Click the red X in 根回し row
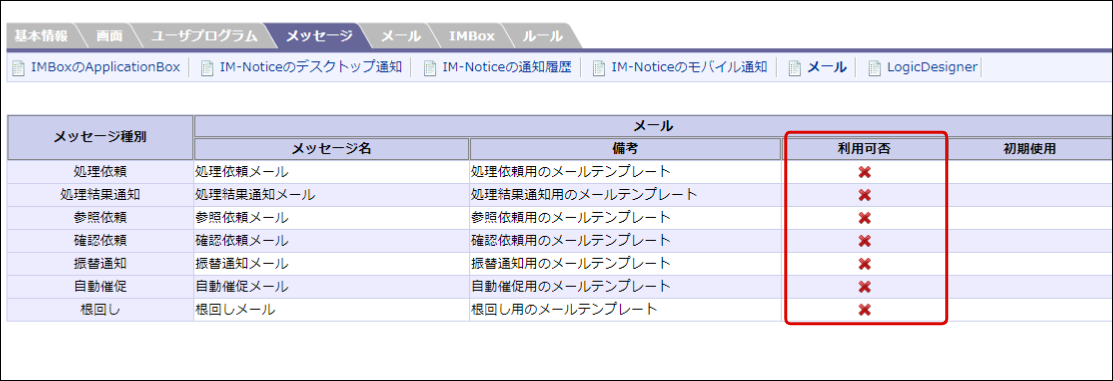The height and width of the screenshot is (381, 1113). coord(865,309)
